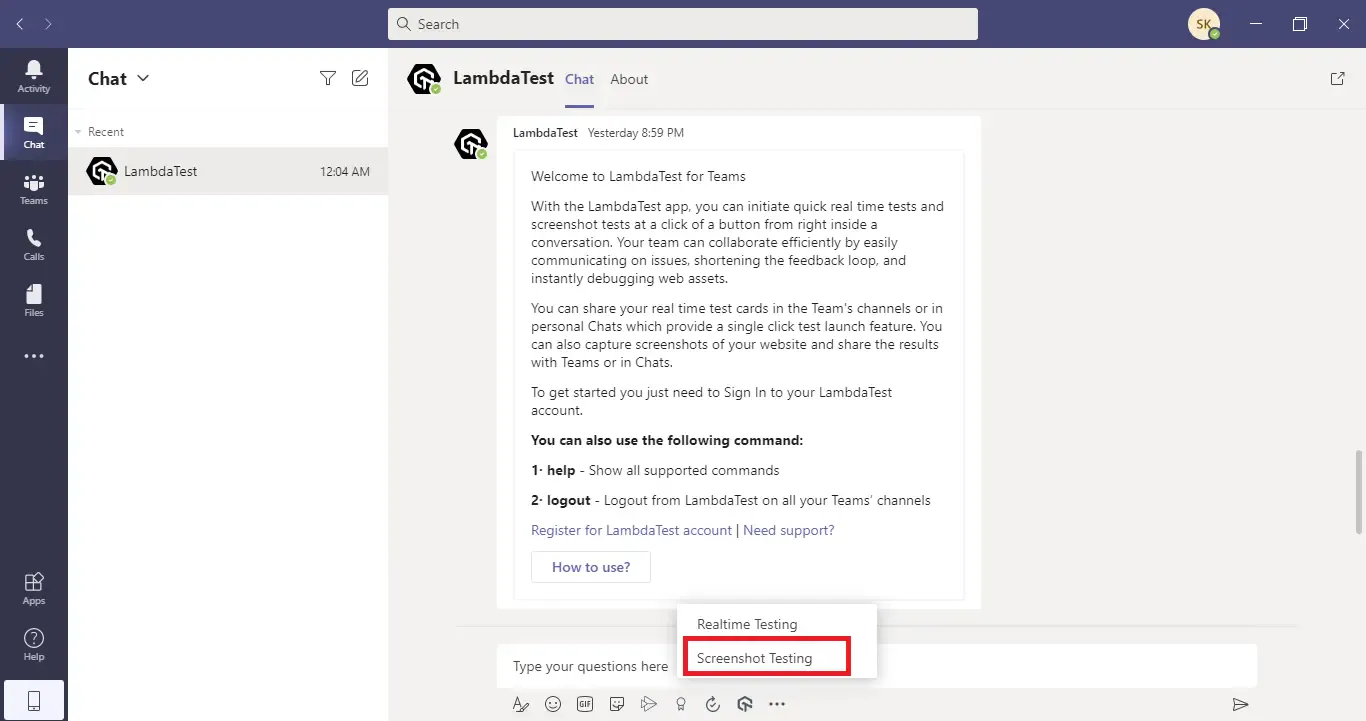Select Screenshot Testing from the popup menu
This screenshot has width=1366, height=721.
click(766, 657)
